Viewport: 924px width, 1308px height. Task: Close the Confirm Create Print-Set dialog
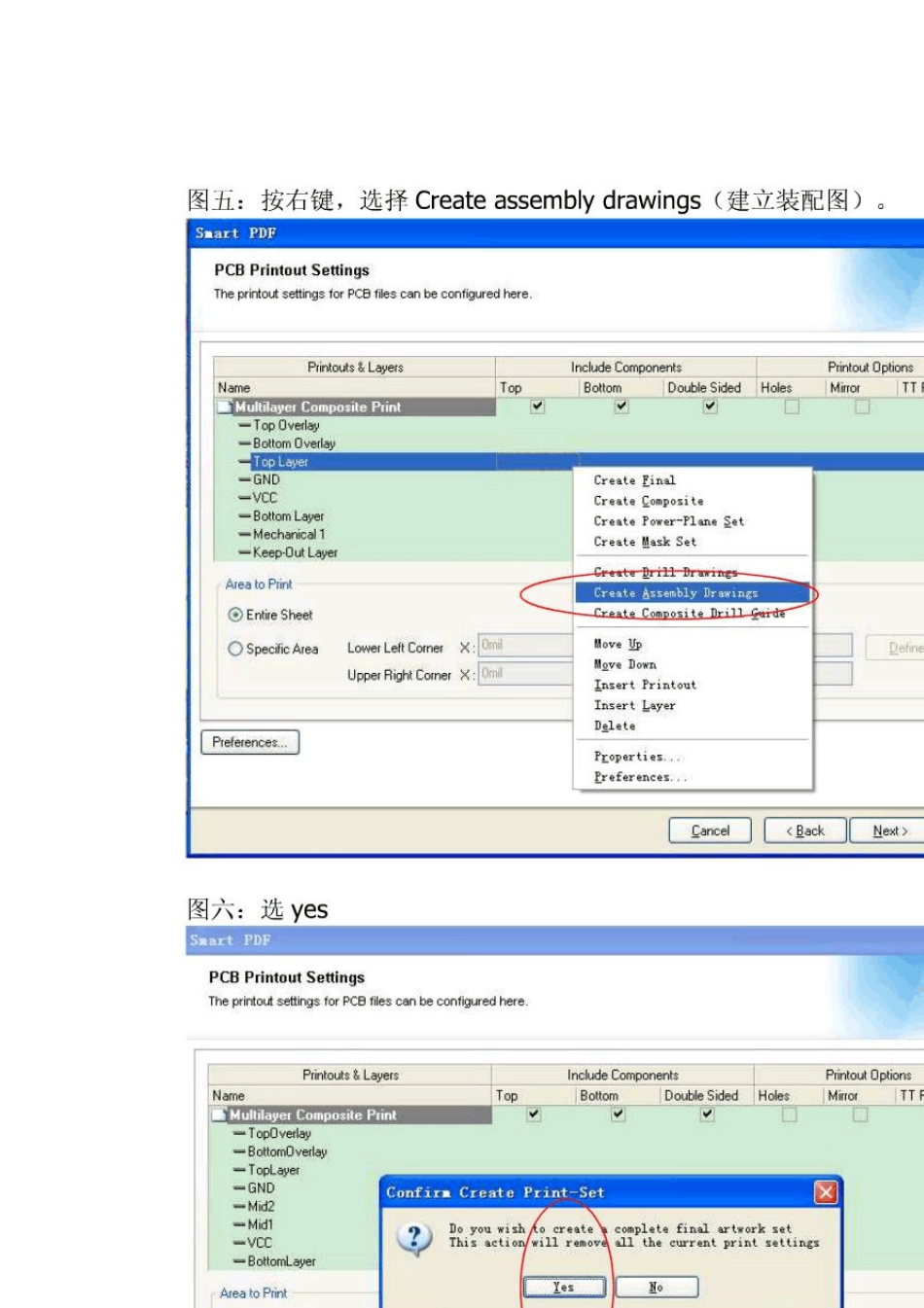click(826, 1192)
